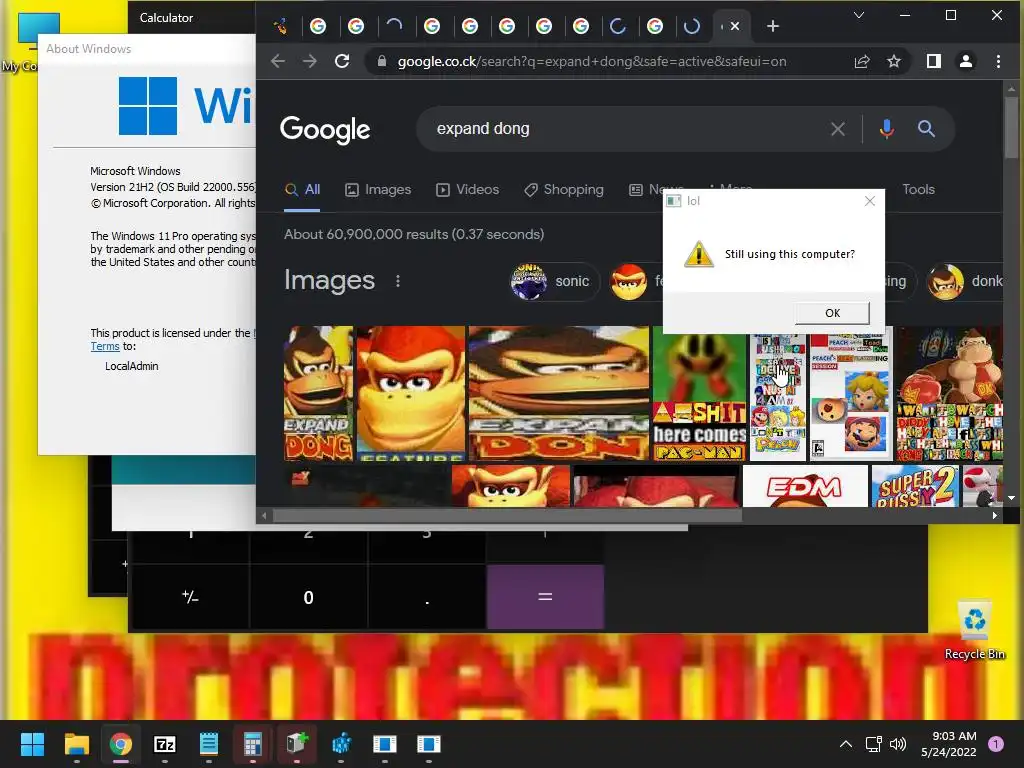The width and height of the screenshot is (1024, 768).
Task: Click scroll down arrow in Chrome
Action: tap(1011, 498)
